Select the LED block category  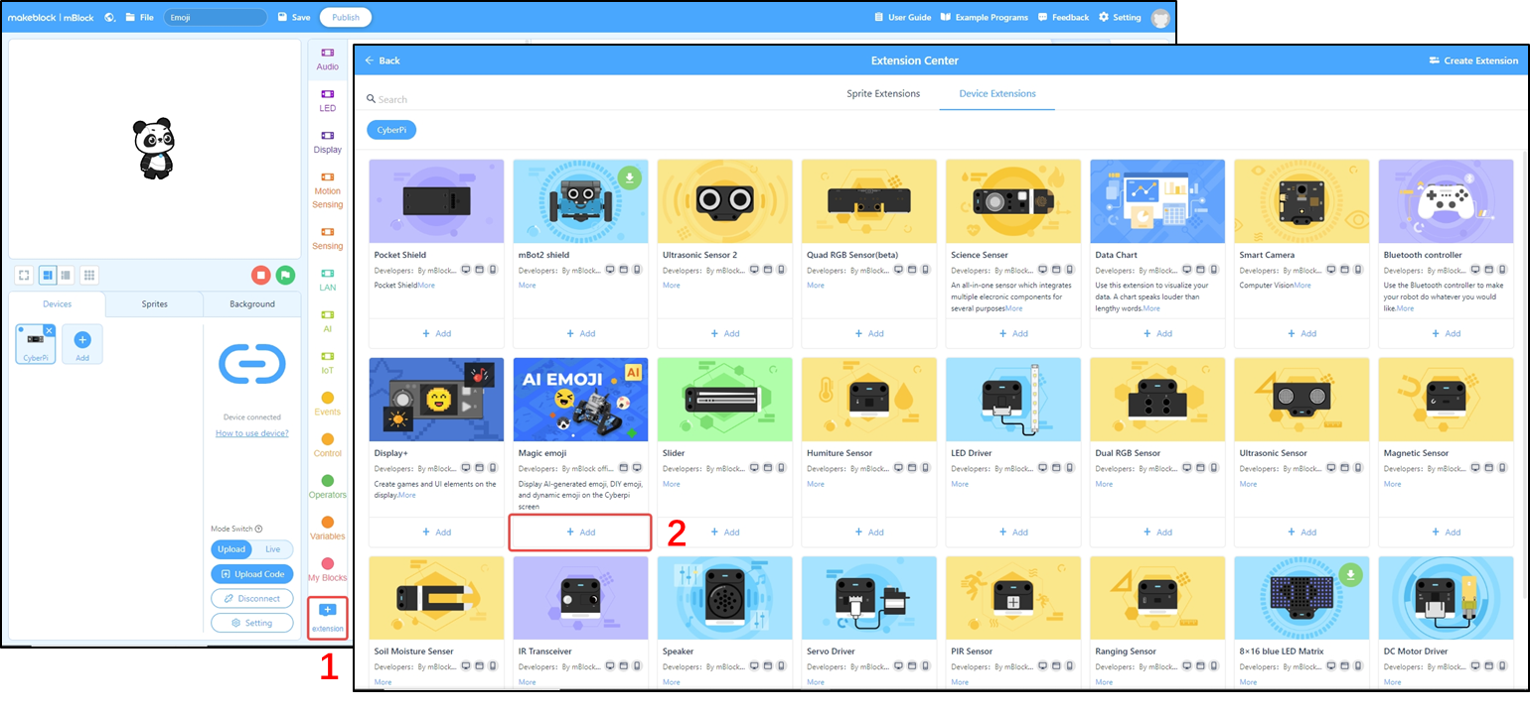(x=327, y=100)
